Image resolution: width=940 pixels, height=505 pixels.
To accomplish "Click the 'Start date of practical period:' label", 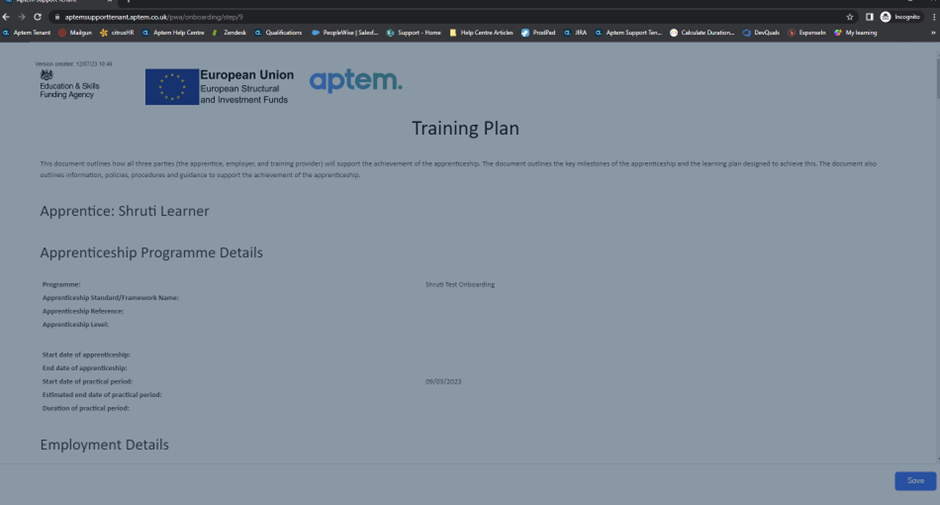I will 88,381.
